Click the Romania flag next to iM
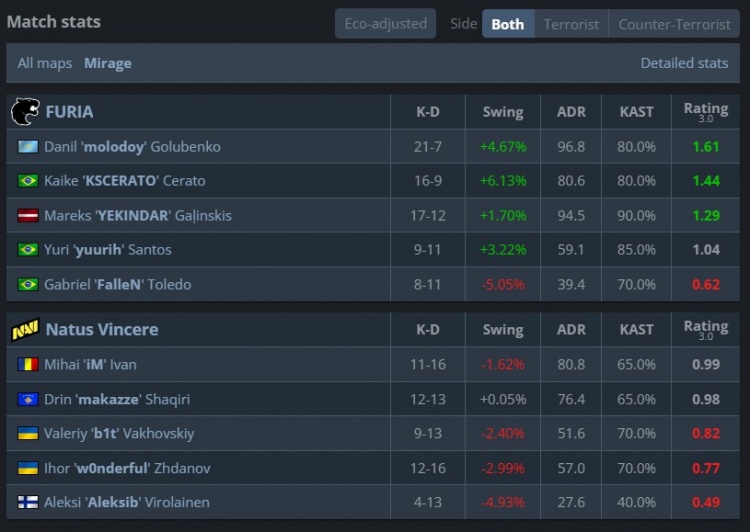 (x=28, y=365)
